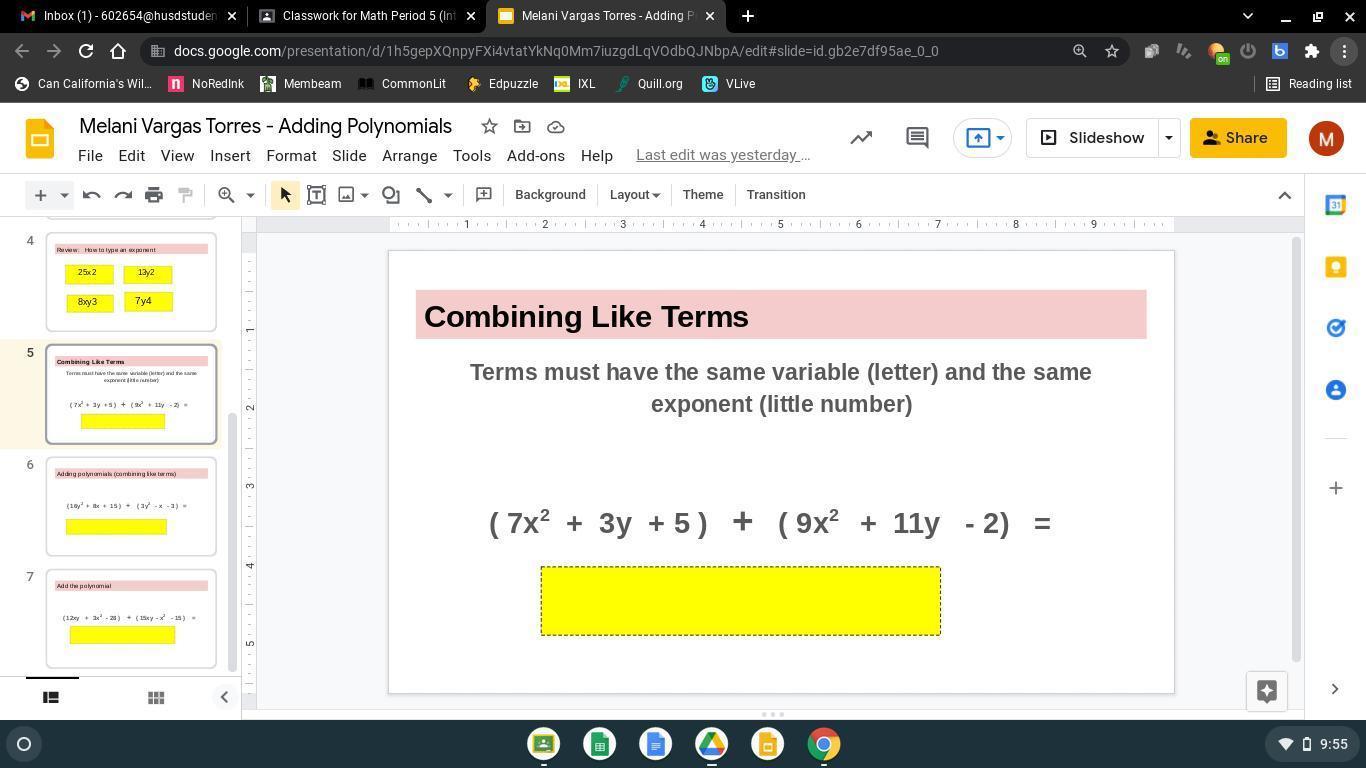Screen dimensions: 1366x768
Task: Open the Chrome tab search dropdown
Action: point(1247,16)
